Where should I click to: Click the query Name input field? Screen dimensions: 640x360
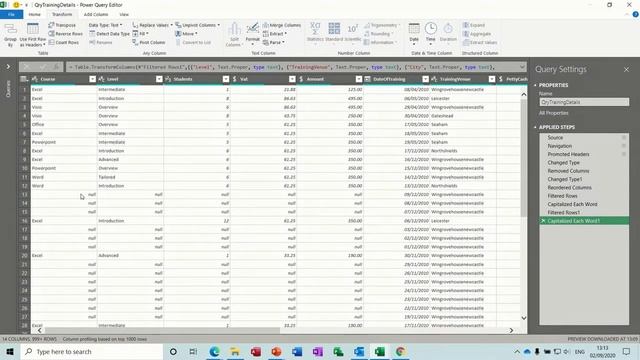[584, 102]
